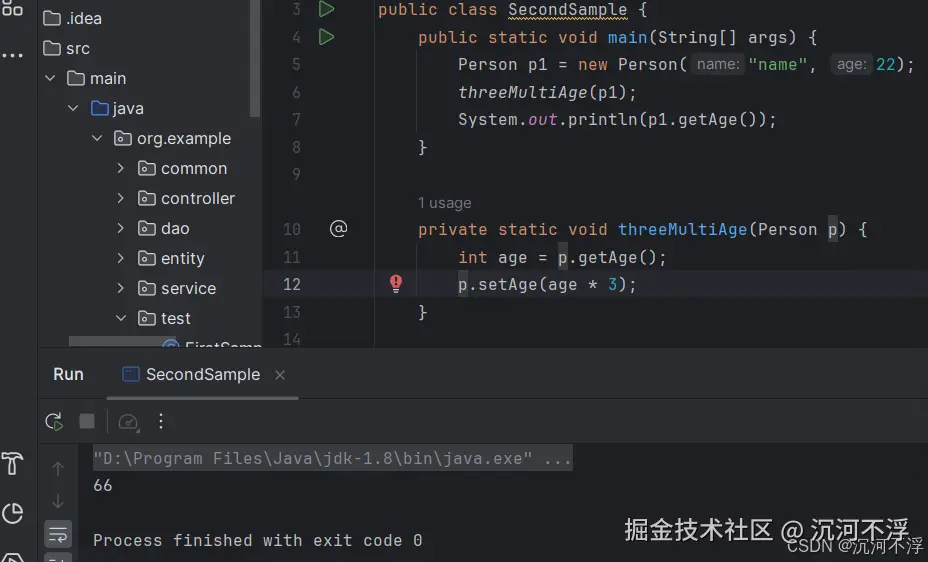Open the Profiler tool window icon
This screenshot has width=928, height=562.
pyautogui.click(x=12, y=513)
